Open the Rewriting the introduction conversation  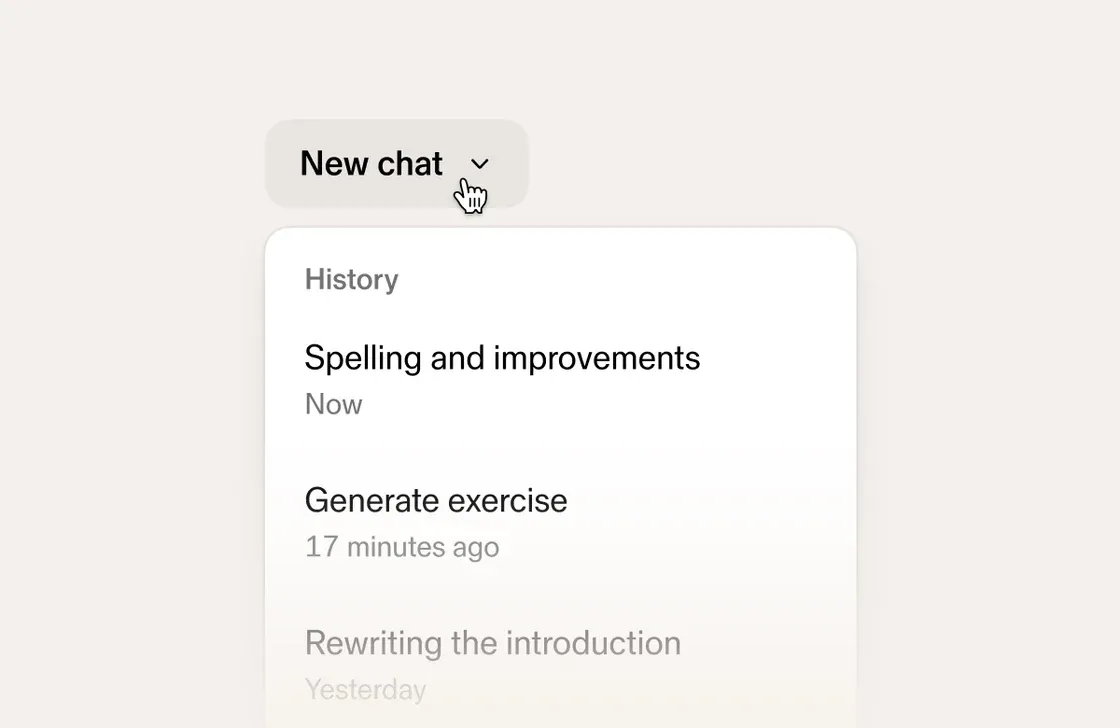click(492, 643)
